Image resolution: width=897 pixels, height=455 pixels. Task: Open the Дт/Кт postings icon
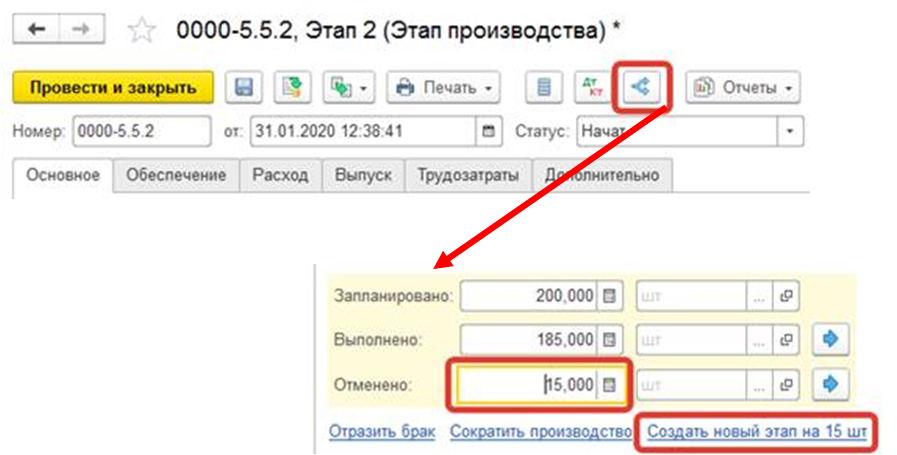point(592,88)
